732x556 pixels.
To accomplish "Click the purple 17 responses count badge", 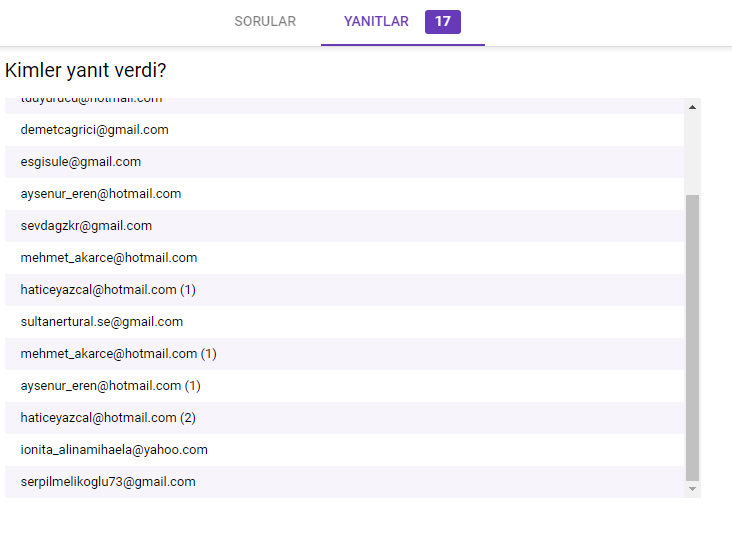I will [442, 21].
